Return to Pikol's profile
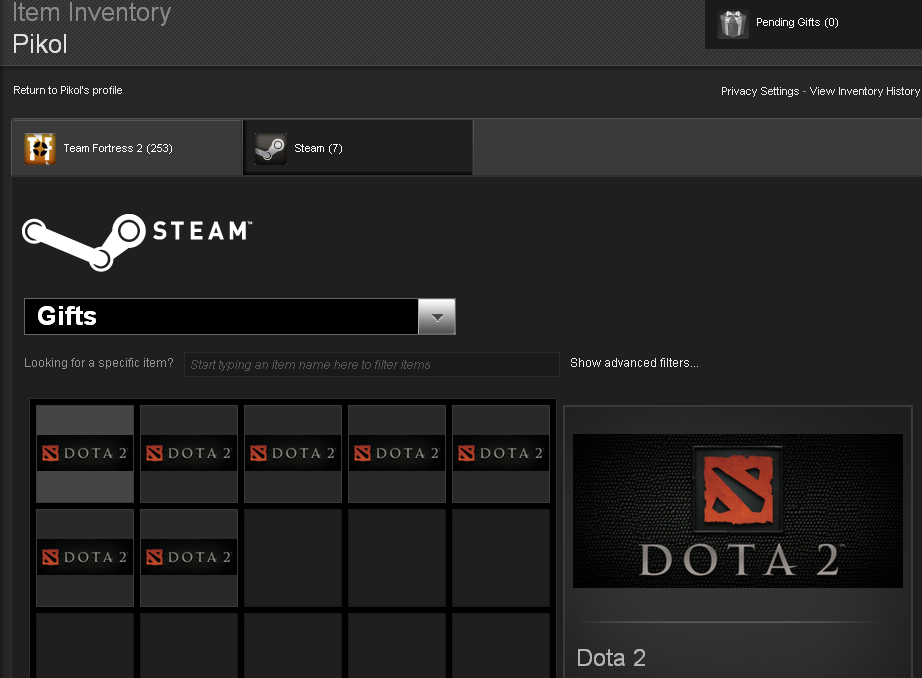This screenshot has height=678, width=922. 68,90
